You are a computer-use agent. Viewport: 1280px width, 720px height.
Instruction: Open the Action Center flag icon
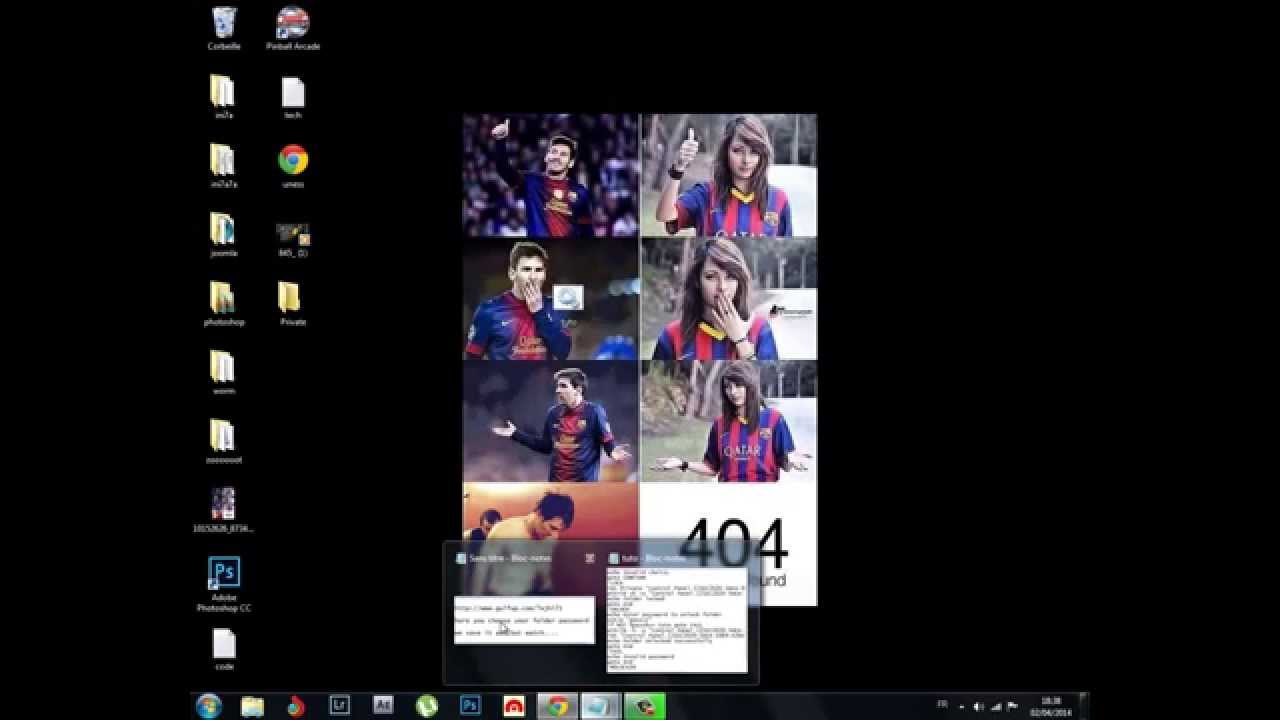[x=1013, y=706]
